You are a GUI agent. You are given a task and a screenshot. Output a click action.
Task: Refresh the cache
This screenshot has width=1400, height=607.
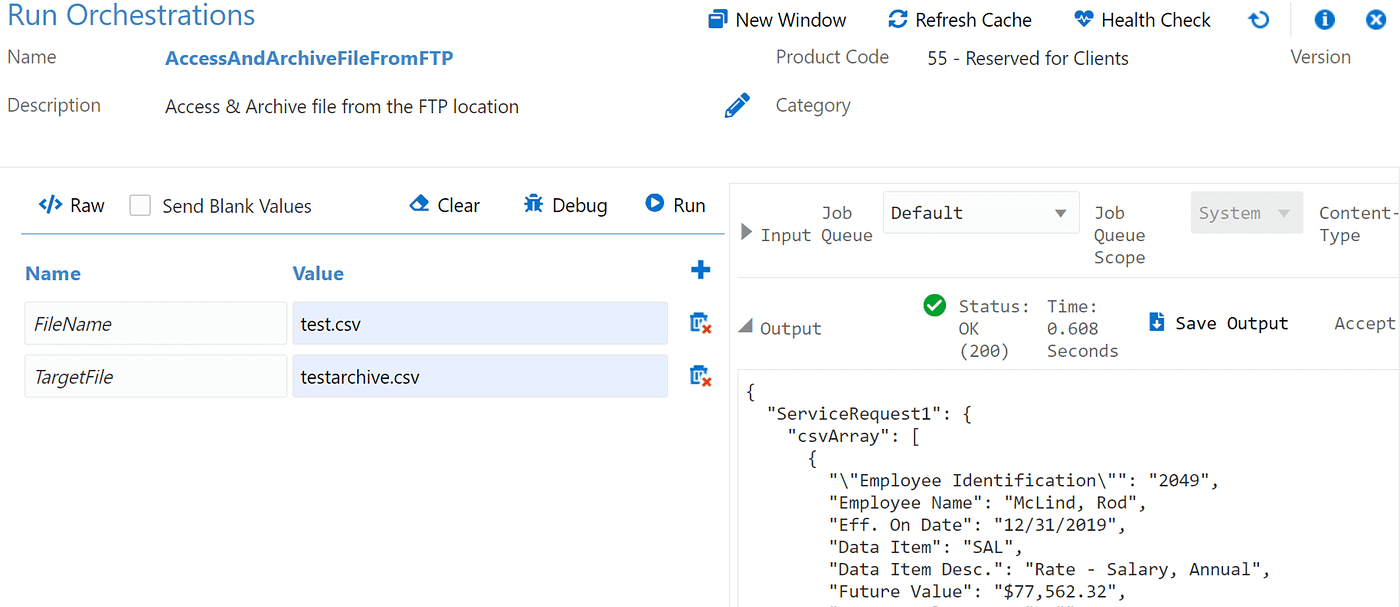point(959,20)
